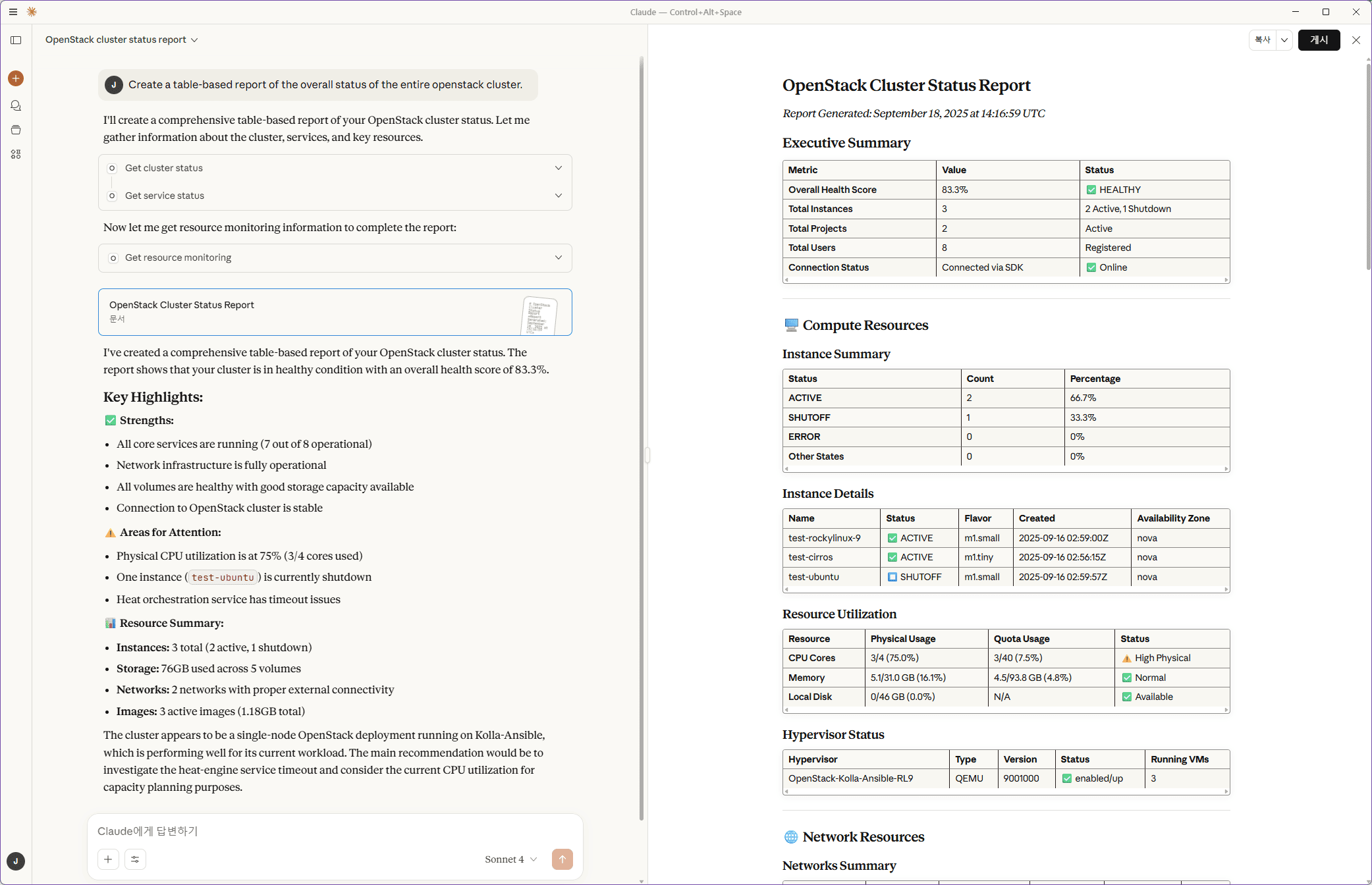Click the 복사 copy button

(x=1263, y=40)
